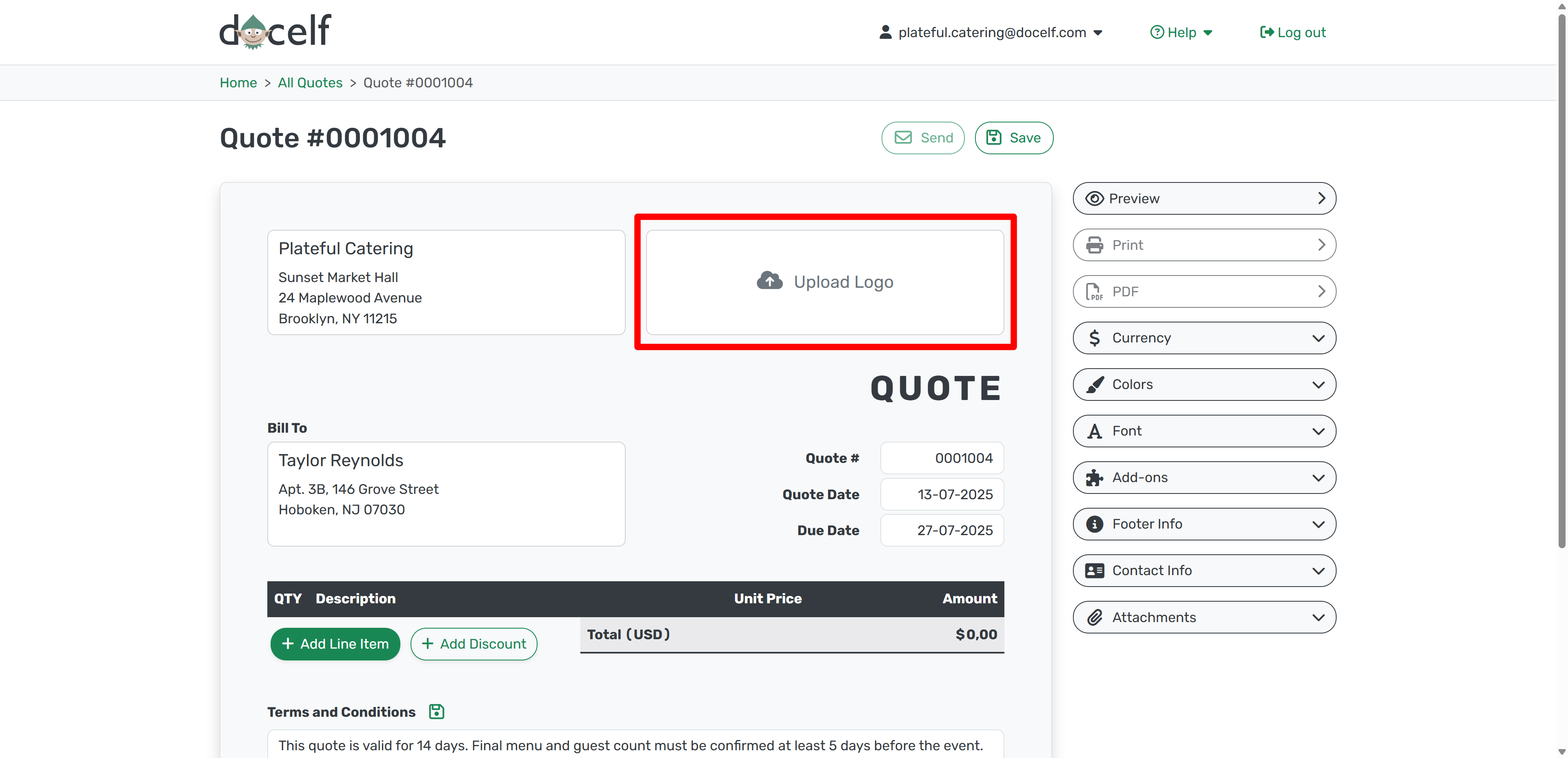This screenshot has width=1568, height=758.
Task: Click the Font letter A icon
Action: [1094, 431]
